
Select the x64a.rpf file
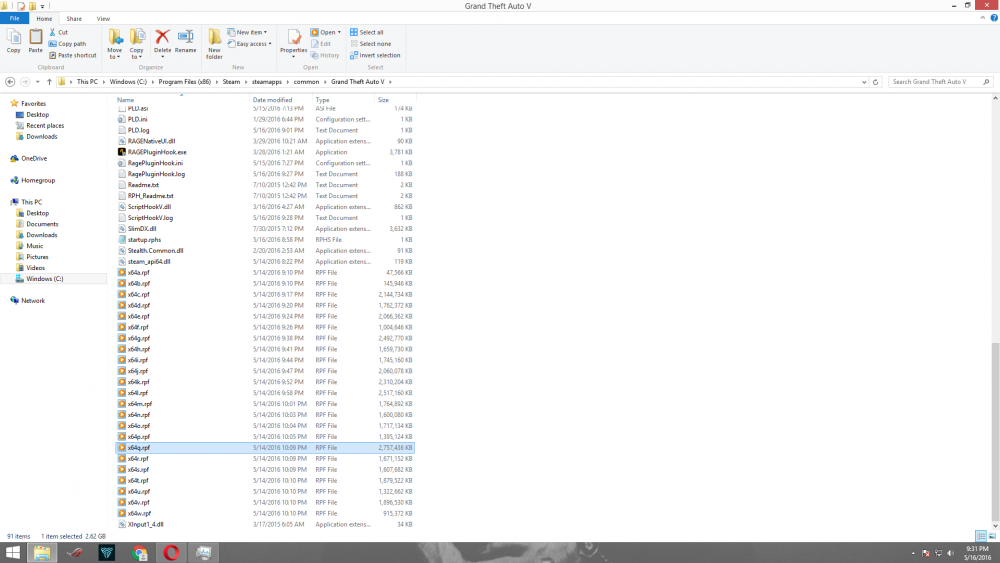(x=265, y=272)
